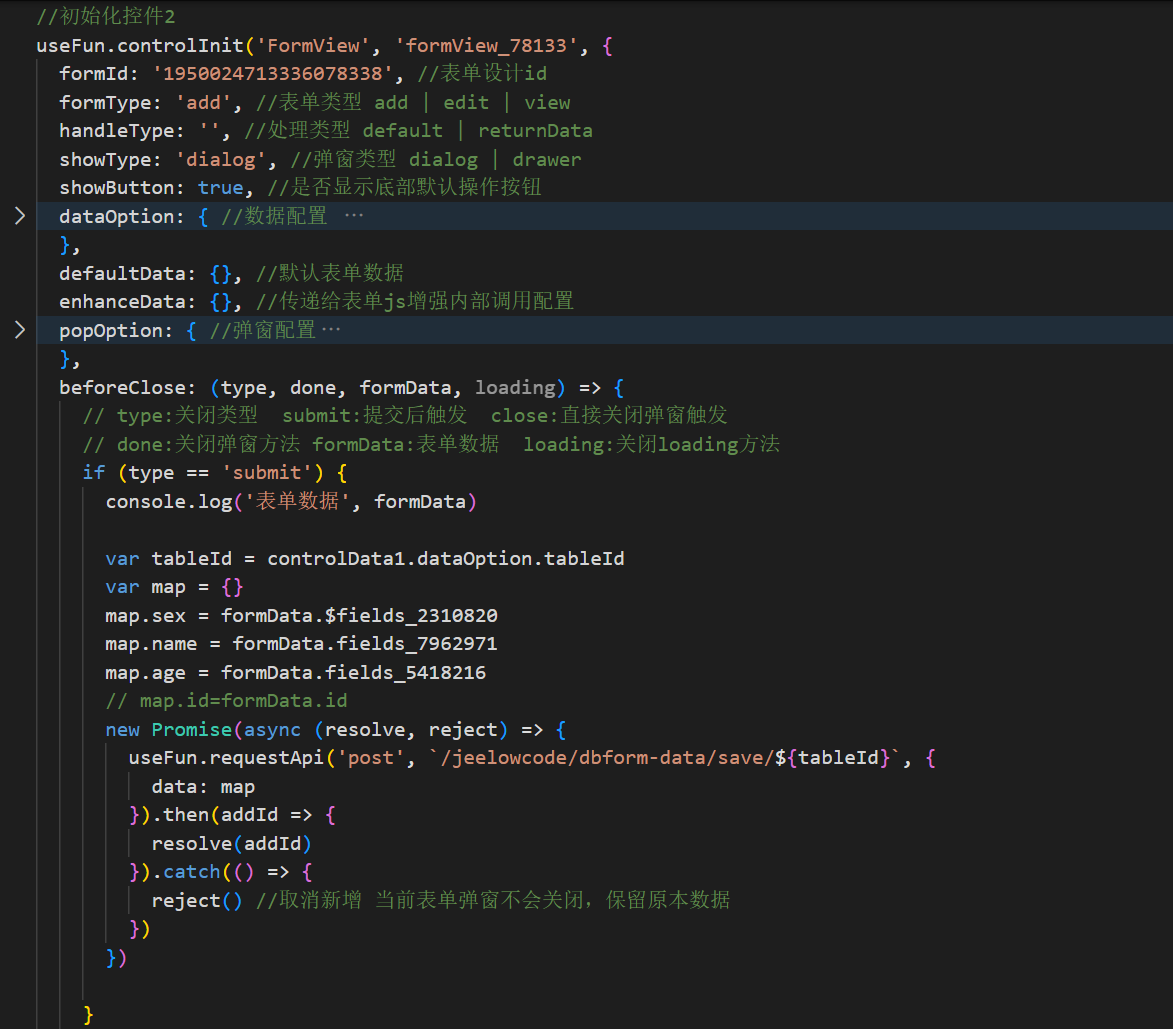This screenshot has height=1029, width=1173.
Task: Click the defaultData property name
Action: (x=122, y=273)
